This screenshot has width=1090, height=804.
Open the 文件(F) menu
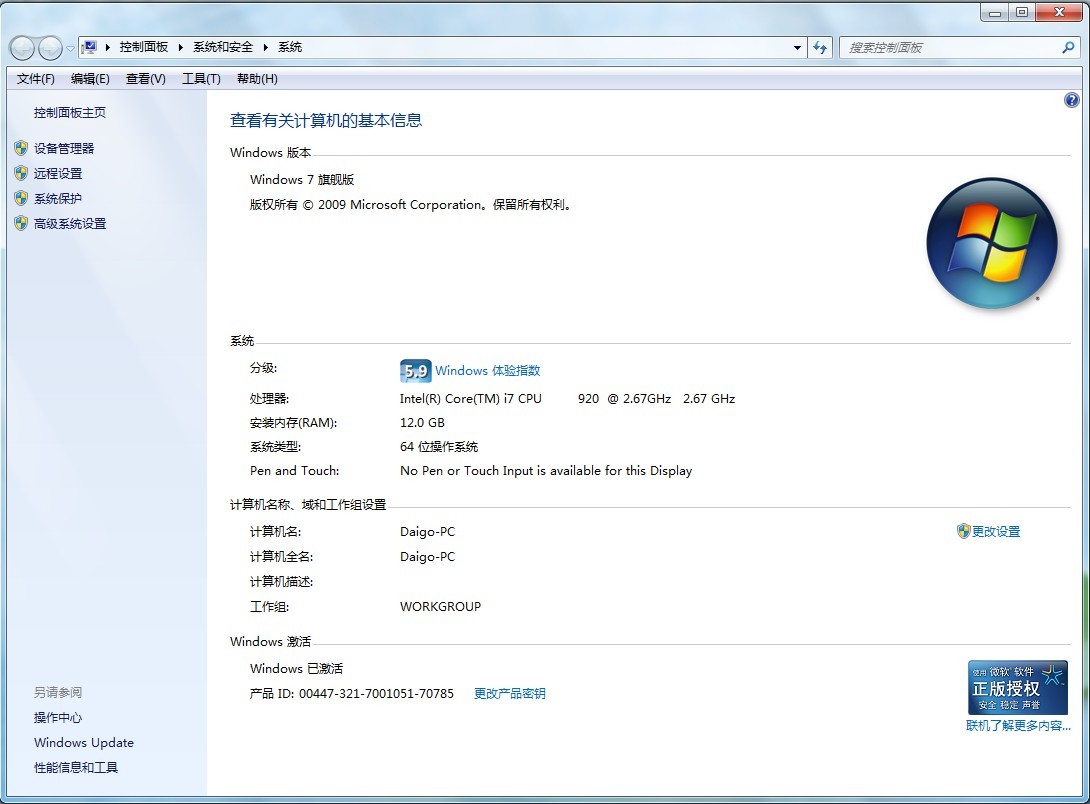(35, 79)
